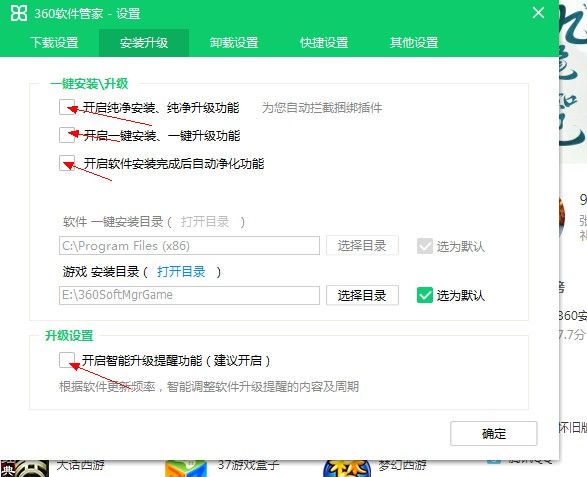
Task: Click the 升级设置 section title
Action: pos(69,335)
